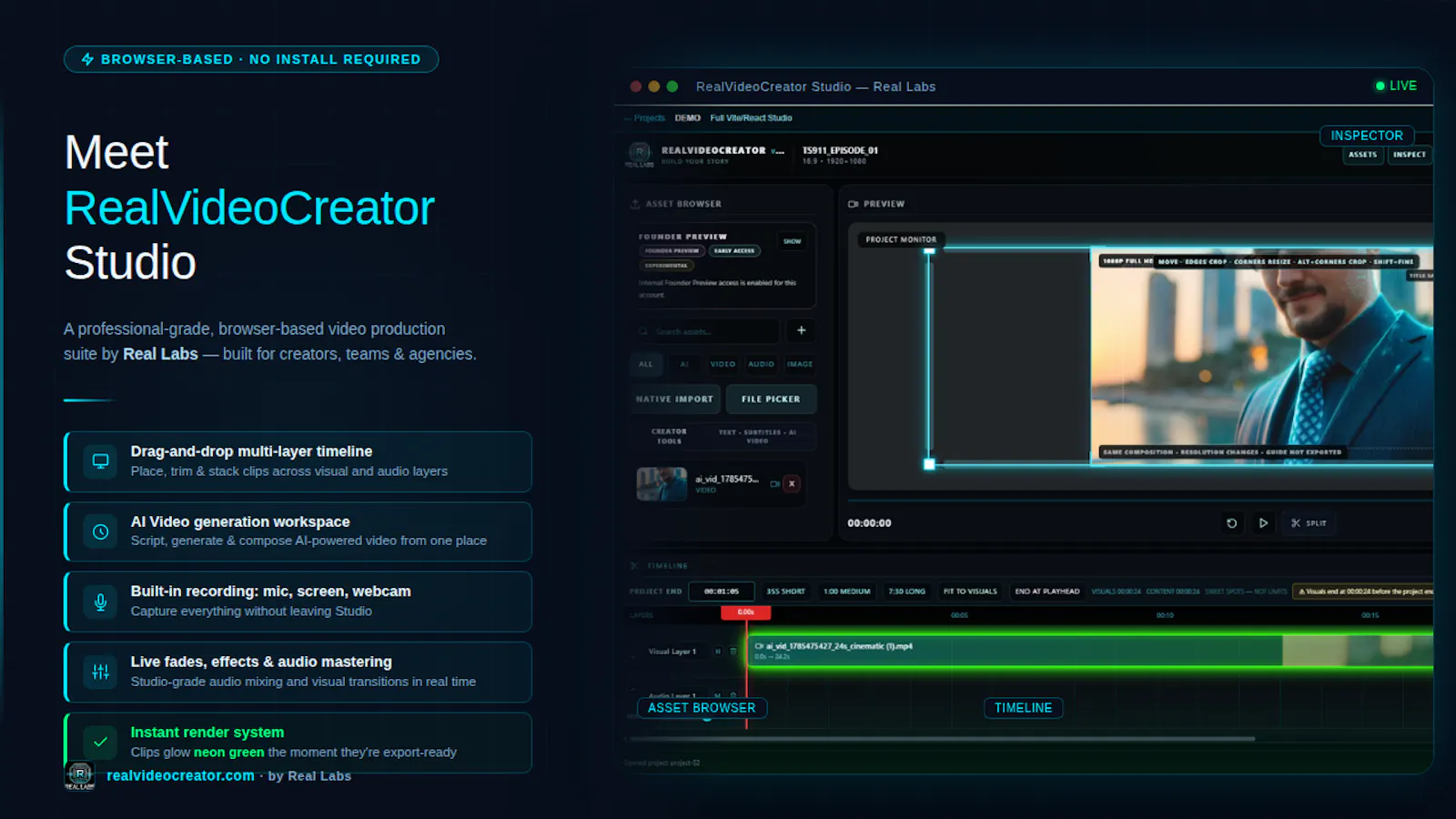Click the lightning bolt icon in top banner
This screenshot has height=819, width=1456.
pyautogui.click(x=87, y=59)
